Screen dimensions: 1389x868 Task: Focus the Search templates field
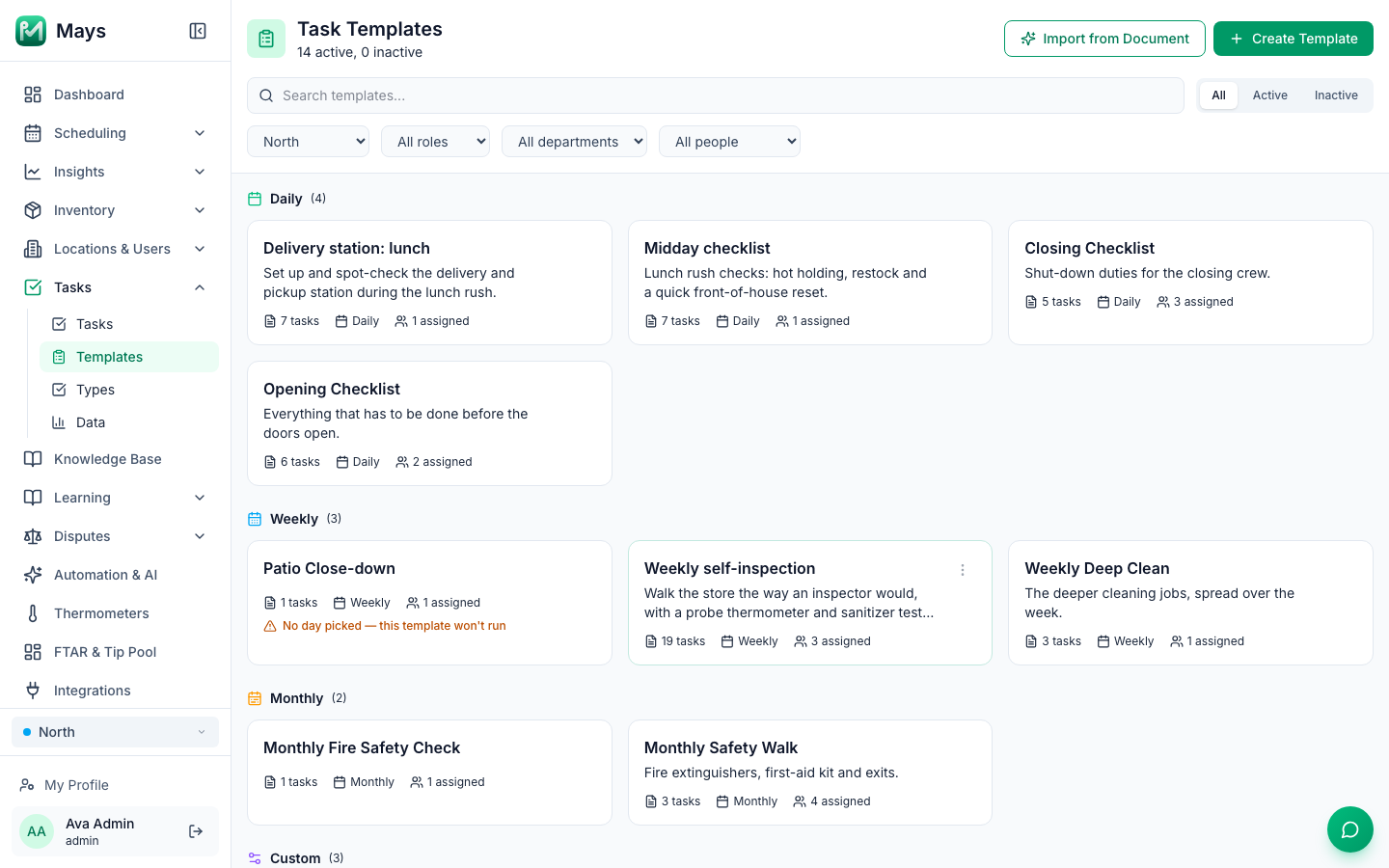(x=716, y=95)
